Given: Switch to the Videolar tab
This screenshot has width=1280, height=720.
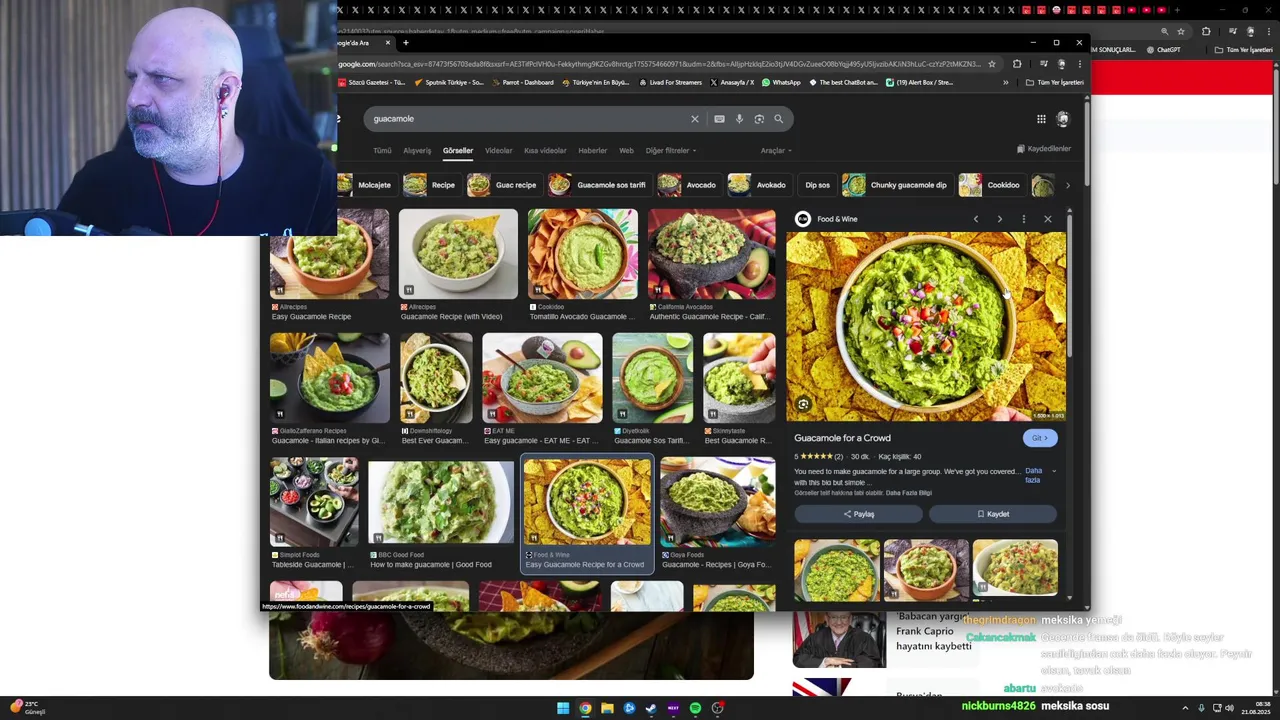Looking at the screenshot, I should point(498,151).
